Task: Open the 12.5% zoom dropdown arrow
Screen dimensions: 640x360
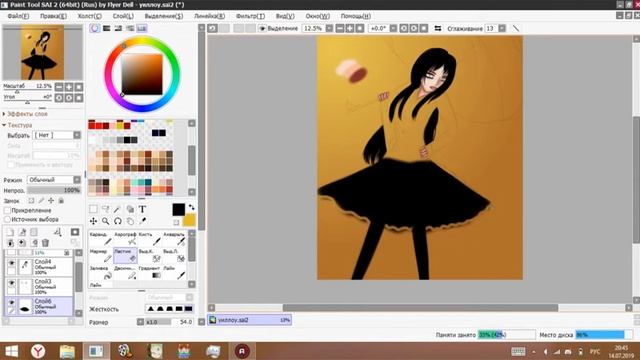Action: click(x=329, y=29)
